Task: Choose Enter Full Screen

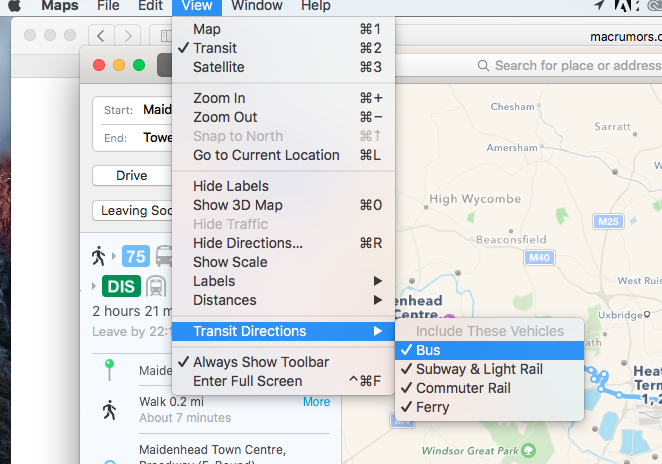Action: [x=283, y=381]
